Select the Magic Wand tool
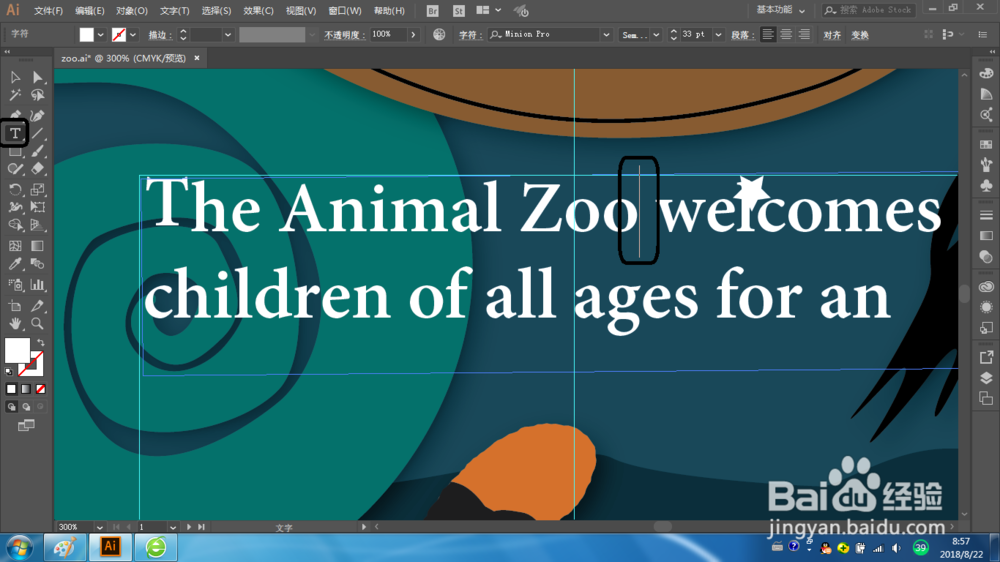1000x562 pixels. (15, 96)
